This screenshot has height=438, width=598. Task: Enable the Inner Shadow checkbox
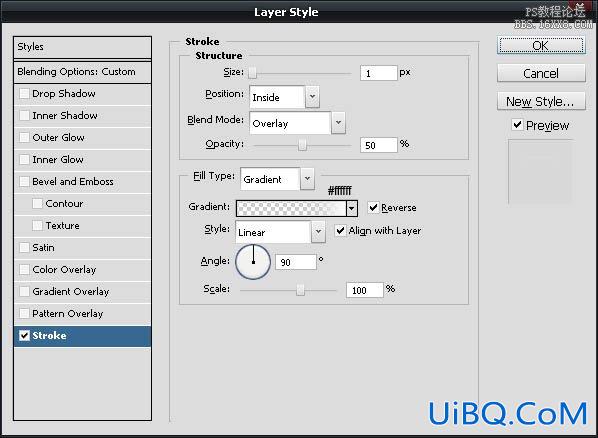point(24,115)
